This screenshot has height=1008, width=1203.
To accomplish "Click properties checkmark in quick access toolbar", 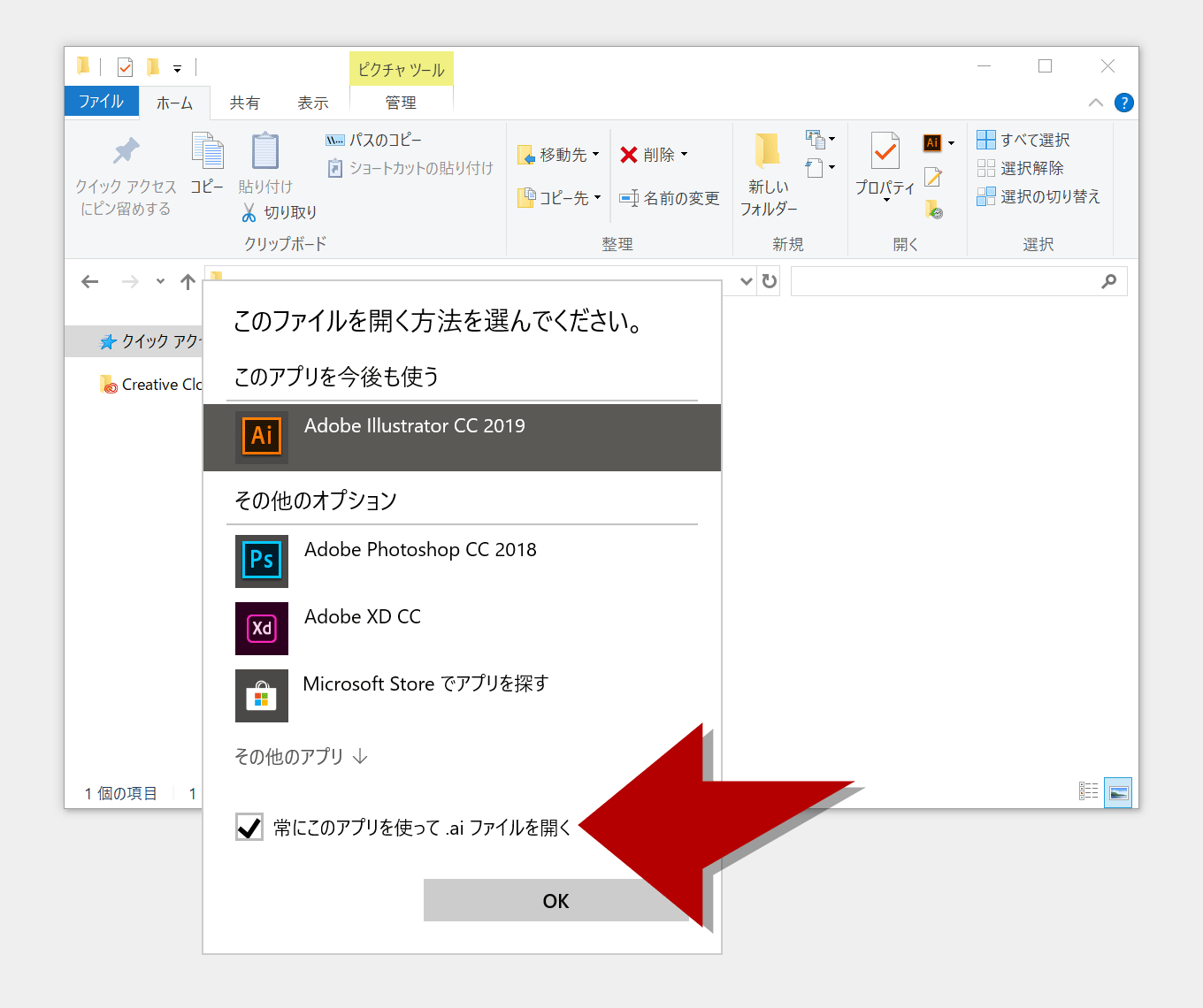I will tap(125, 66).
